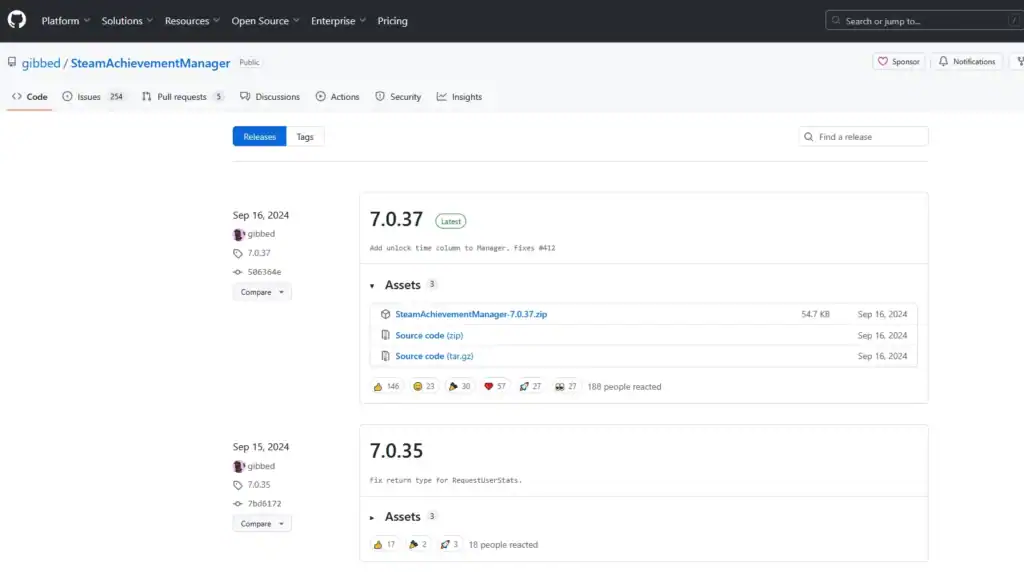Screen dimensions: 1024x572
Task: Open the Pull requests tab
Action: 182,97
